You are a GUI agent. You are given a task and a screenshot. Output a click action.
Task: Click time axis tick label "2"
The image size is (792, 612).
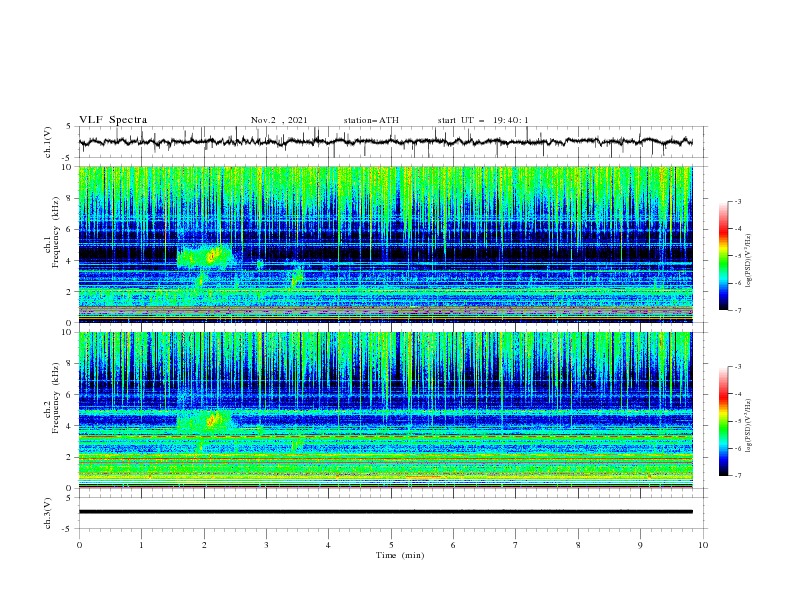pyautogui.click(x=204, y=545)
